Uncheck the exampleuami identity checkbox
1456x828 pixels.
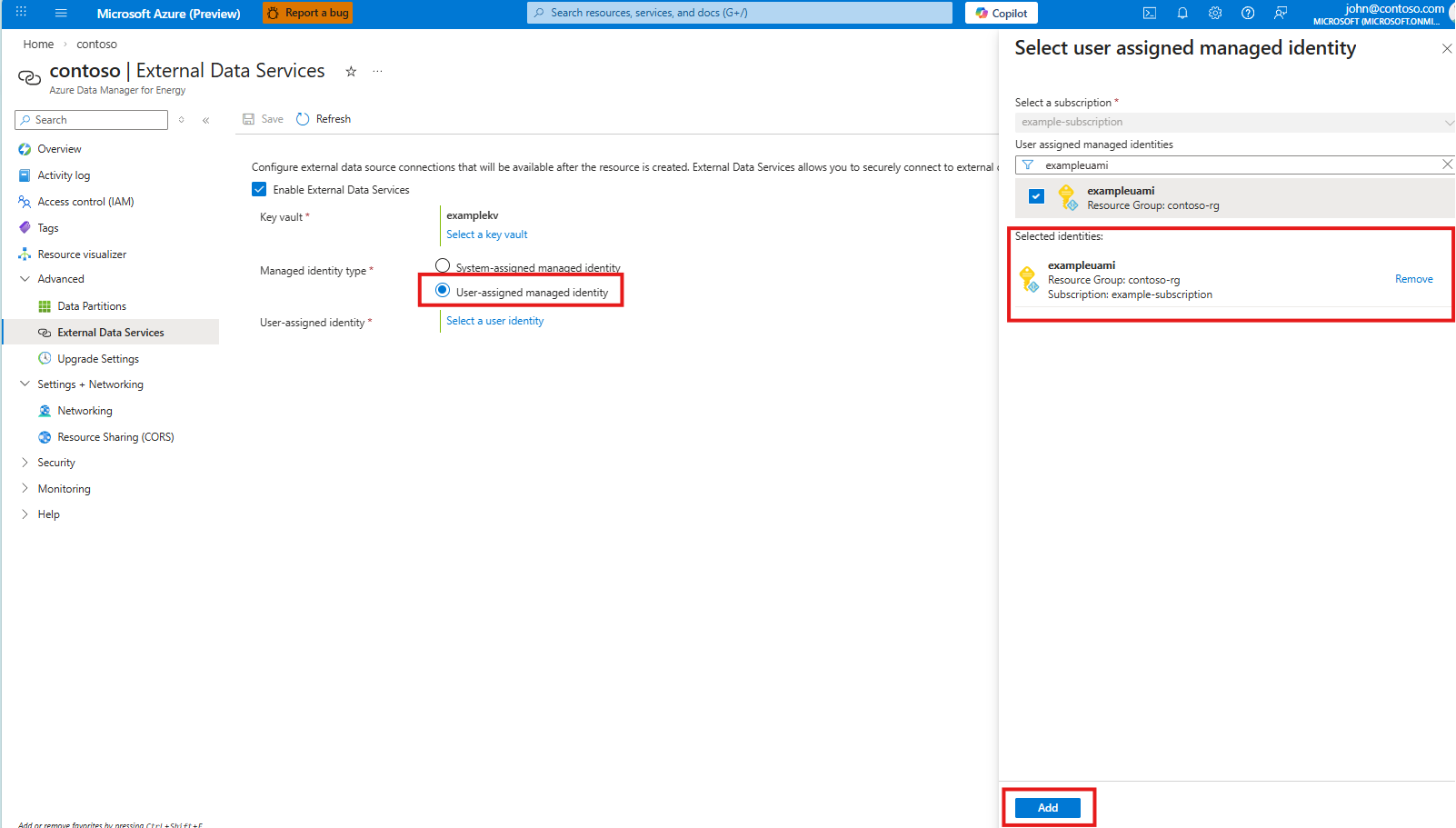1036,196
